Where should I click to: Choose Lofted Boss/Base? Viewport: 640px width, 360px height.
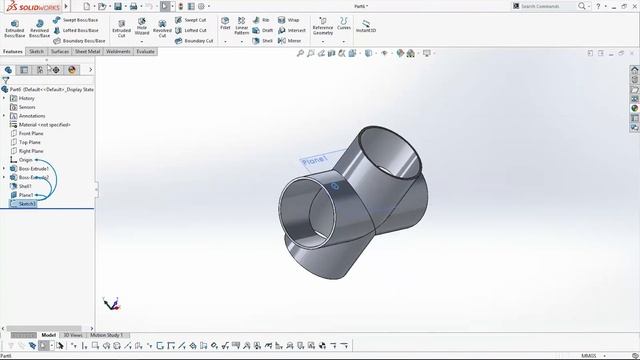[x=76, y=30]
